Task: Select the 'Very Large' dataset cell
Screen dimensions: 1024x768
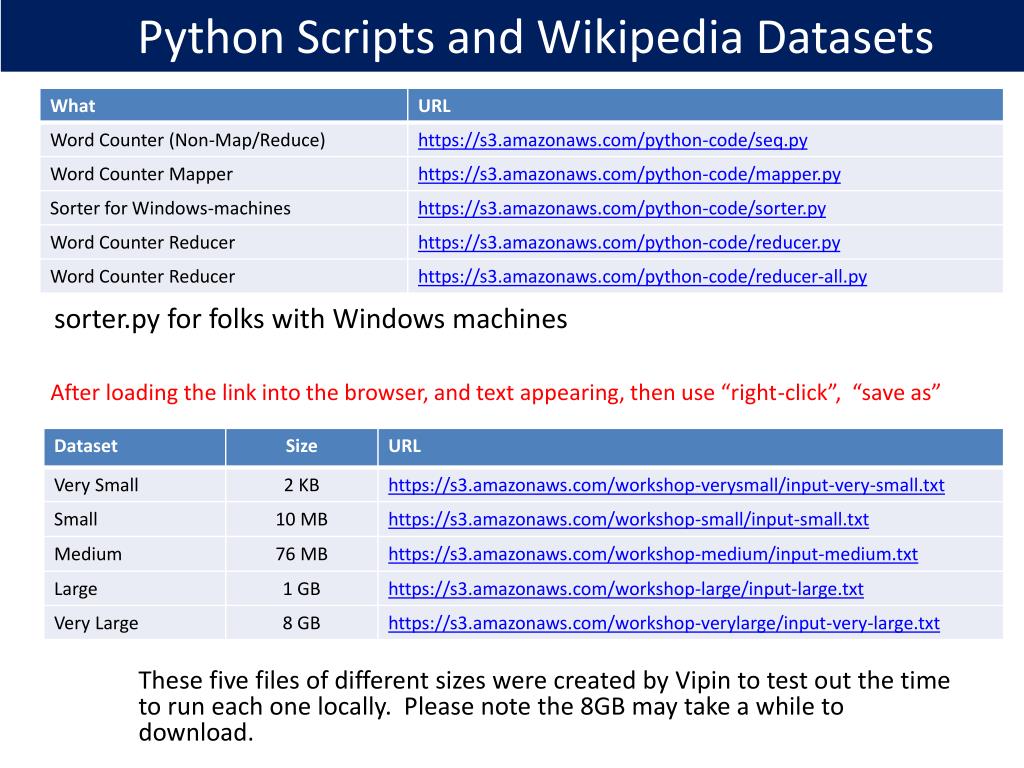Action: click(x=135, y=623)
